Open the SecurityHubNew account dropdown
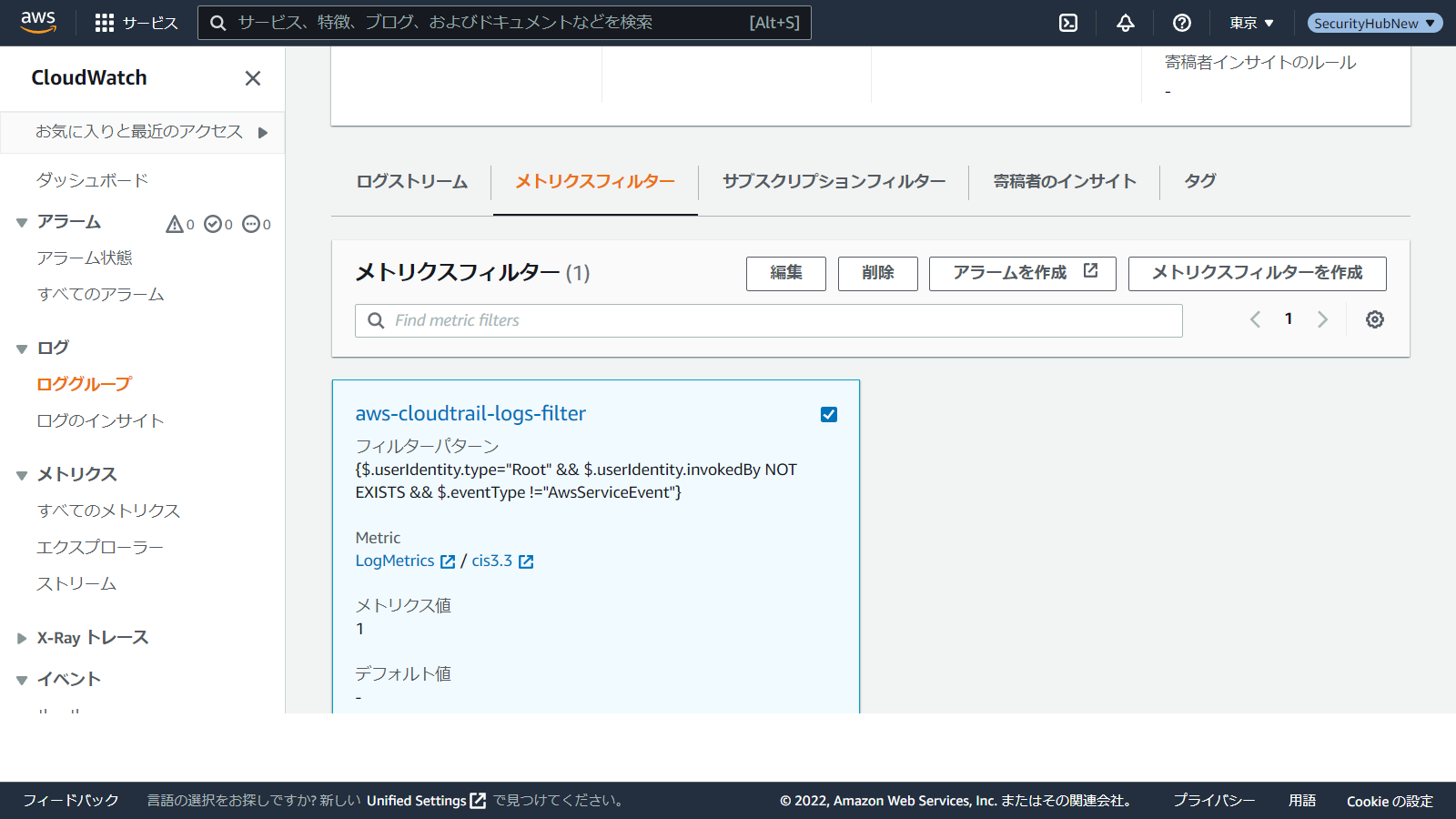Image resolution: width=1456 pixels, height=819 pixels. point(1374,23)
